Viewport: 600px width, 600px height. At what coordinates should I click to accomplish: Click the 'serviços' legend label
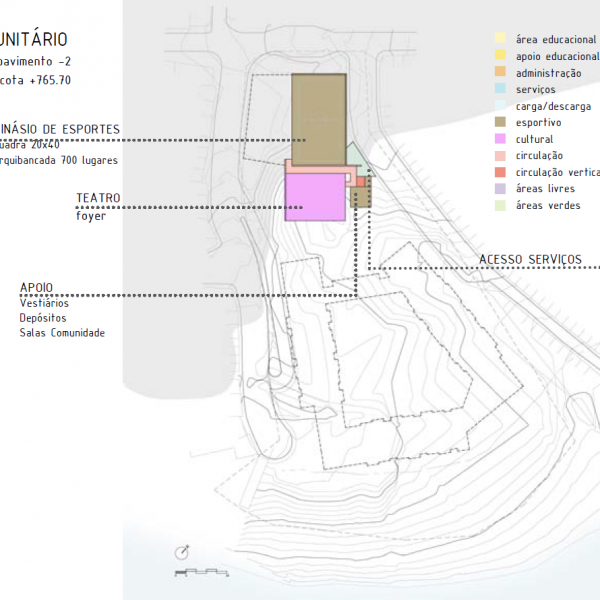click(x=535, y=90)
